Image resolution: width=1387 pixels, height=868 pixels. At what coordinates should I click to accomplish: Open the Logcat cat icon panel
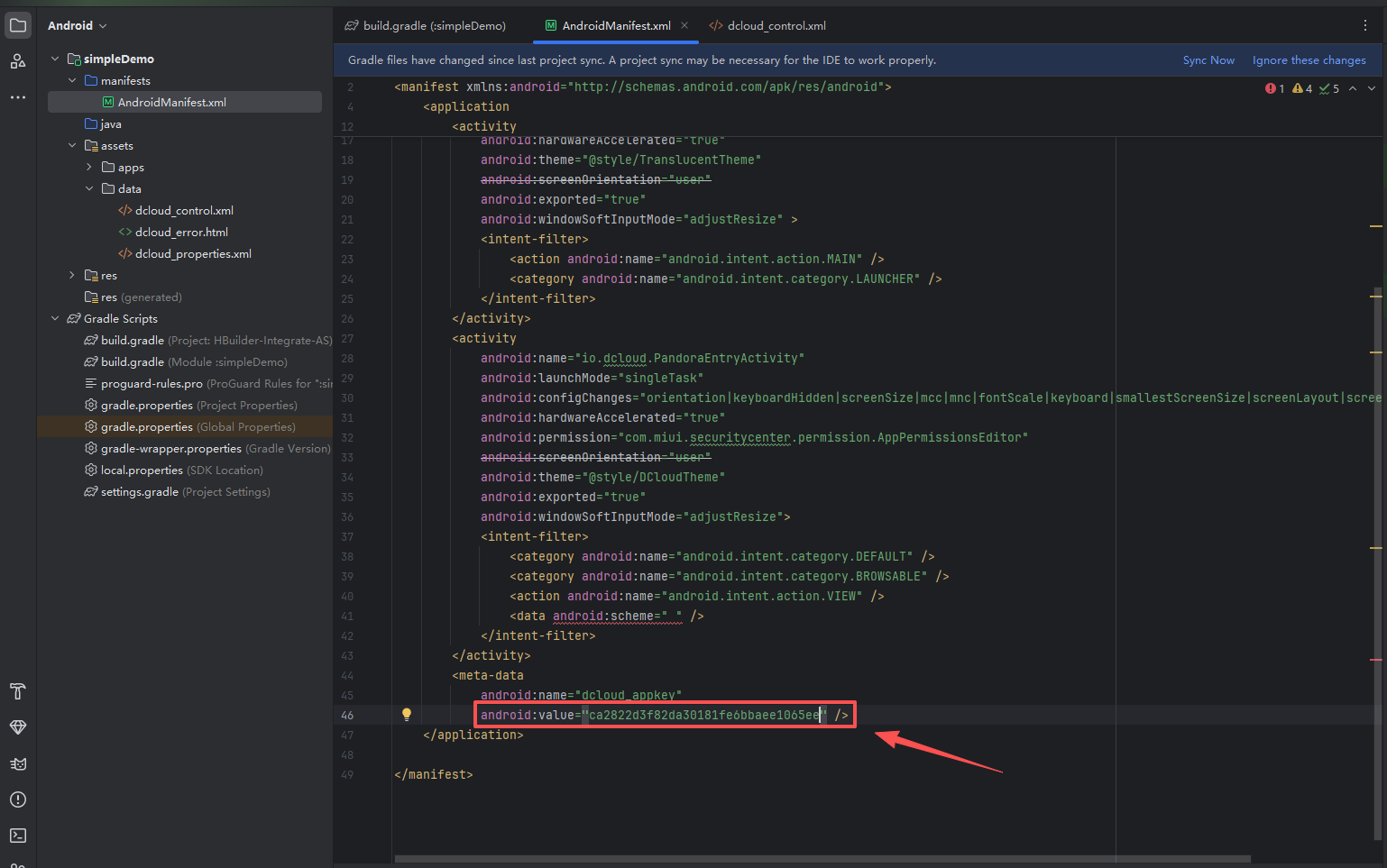18,763
